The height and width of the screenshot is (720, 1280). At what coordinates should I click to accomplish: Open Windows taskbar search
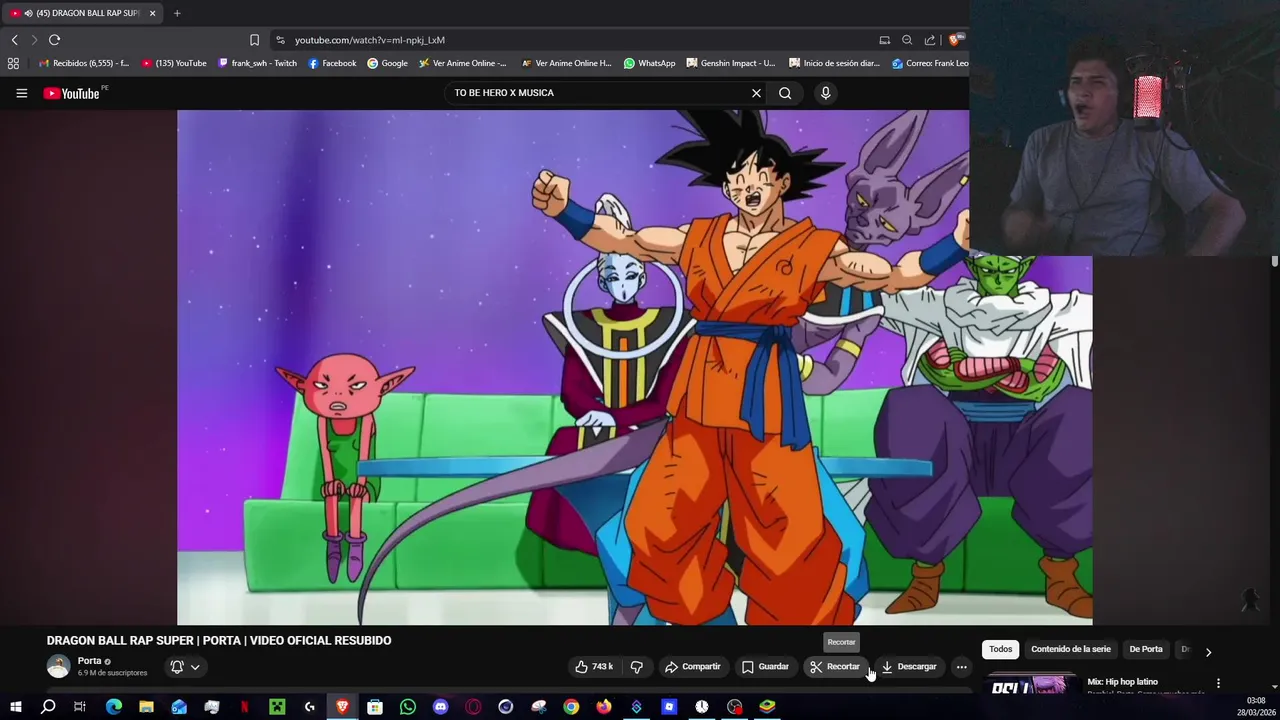pos(48,707)
